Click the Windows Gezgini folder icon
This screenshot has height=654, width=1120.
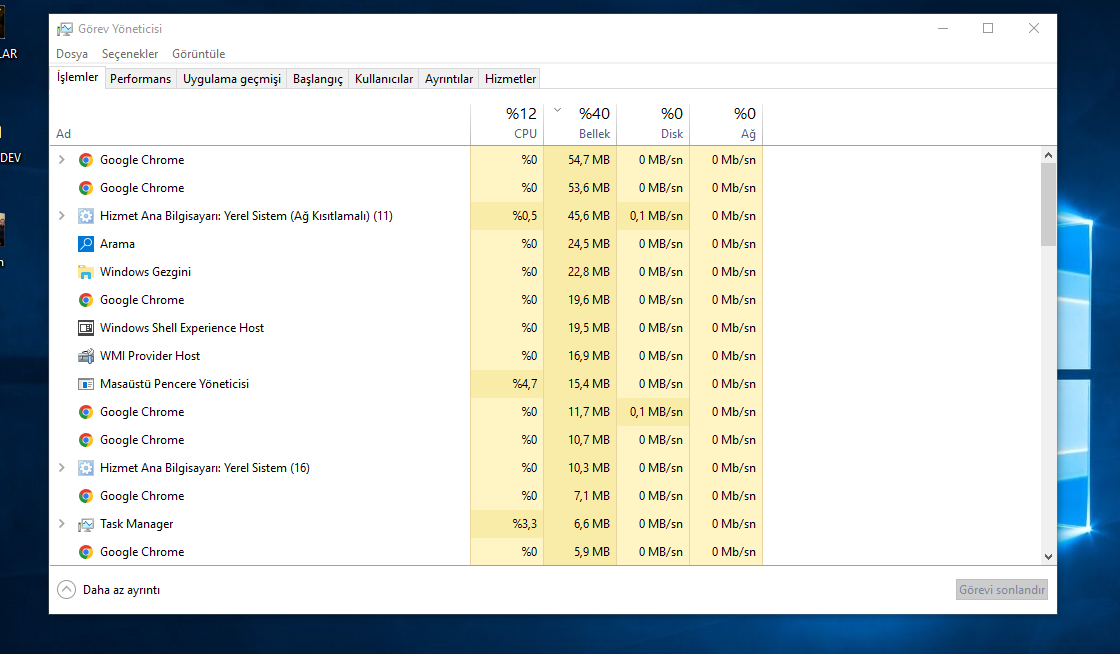coord(86,272)
